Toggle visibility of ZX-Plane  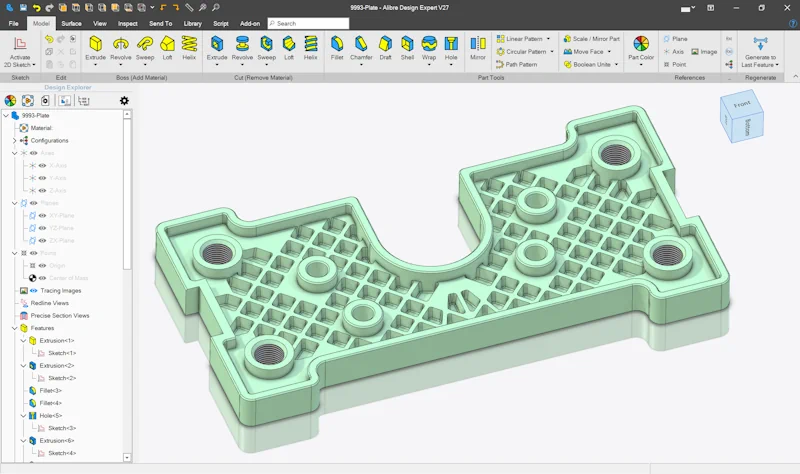tap(42, 240)
